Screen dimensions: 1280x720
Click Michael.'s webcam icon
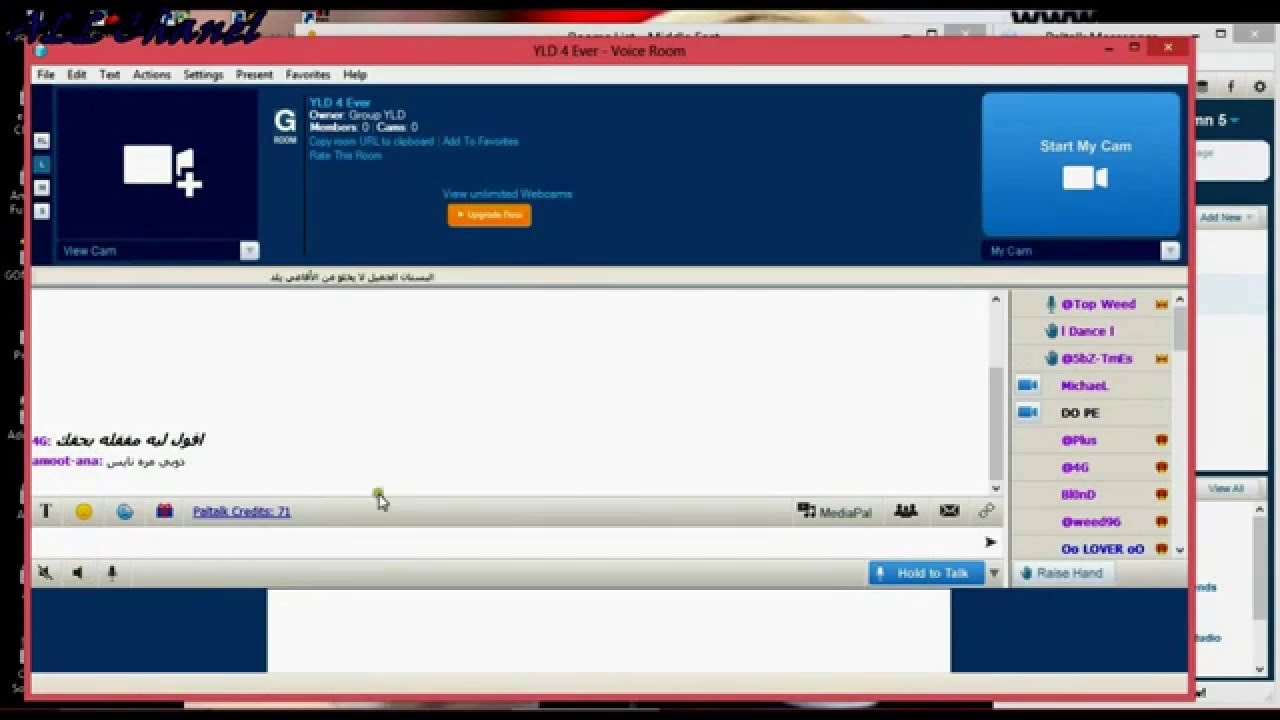click(1028, 385)
